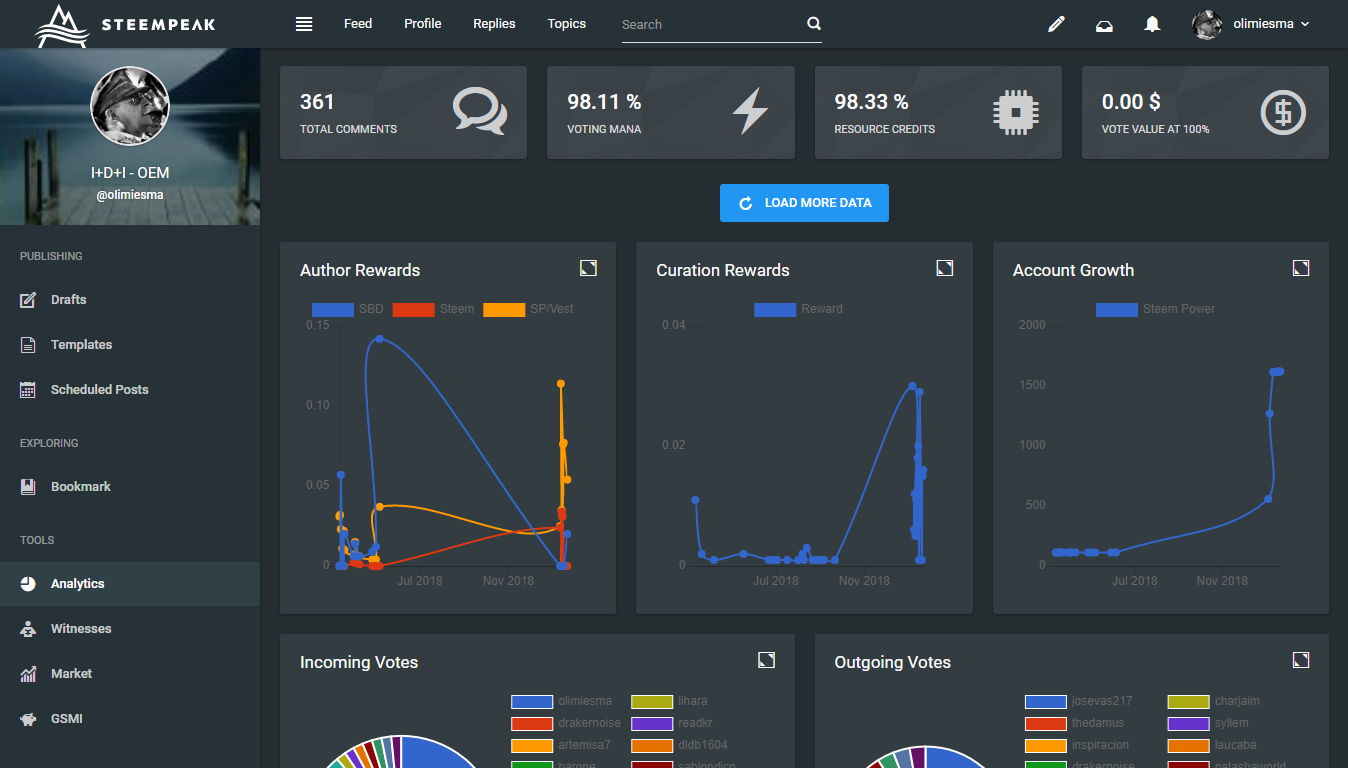Expand the Curation Rewards chart
1348x768 pixels.
tap(944, 268)
